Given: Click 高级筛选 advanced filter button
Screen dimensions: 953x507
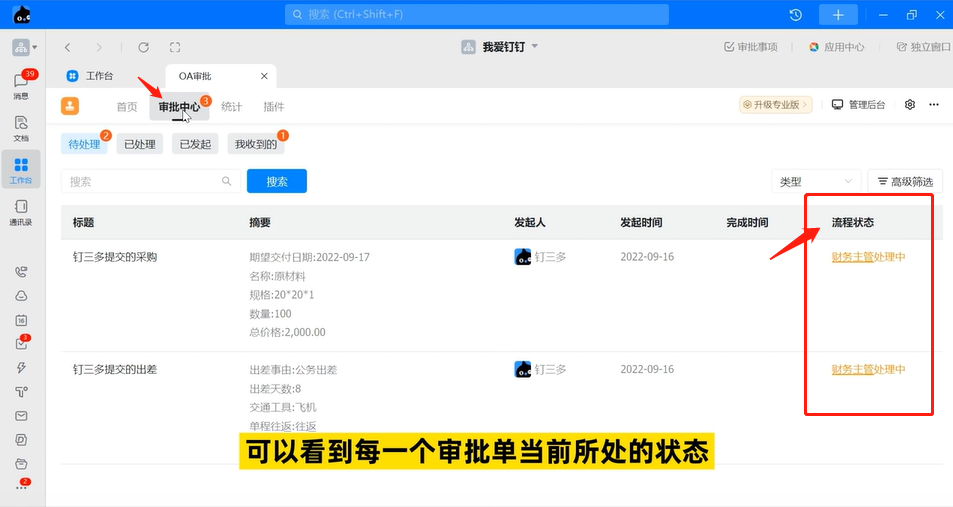Looking at the screenshot, I should click(x=904, y=181).
